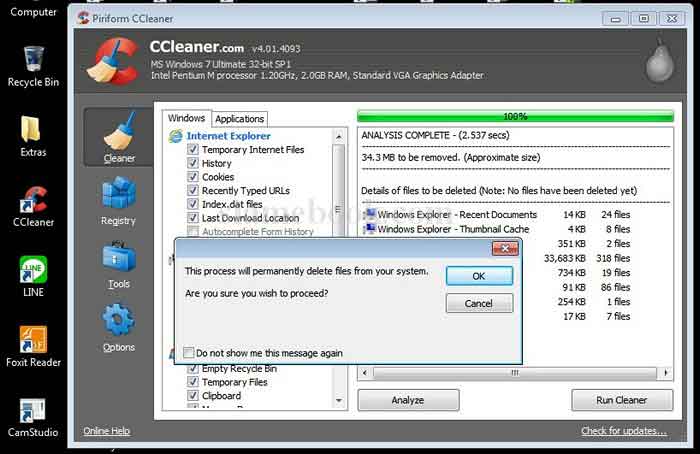This screenshot has width=700, height=454.
Task: Click the cleaner list scroll down arrow
Action: (x=338, y=400)
